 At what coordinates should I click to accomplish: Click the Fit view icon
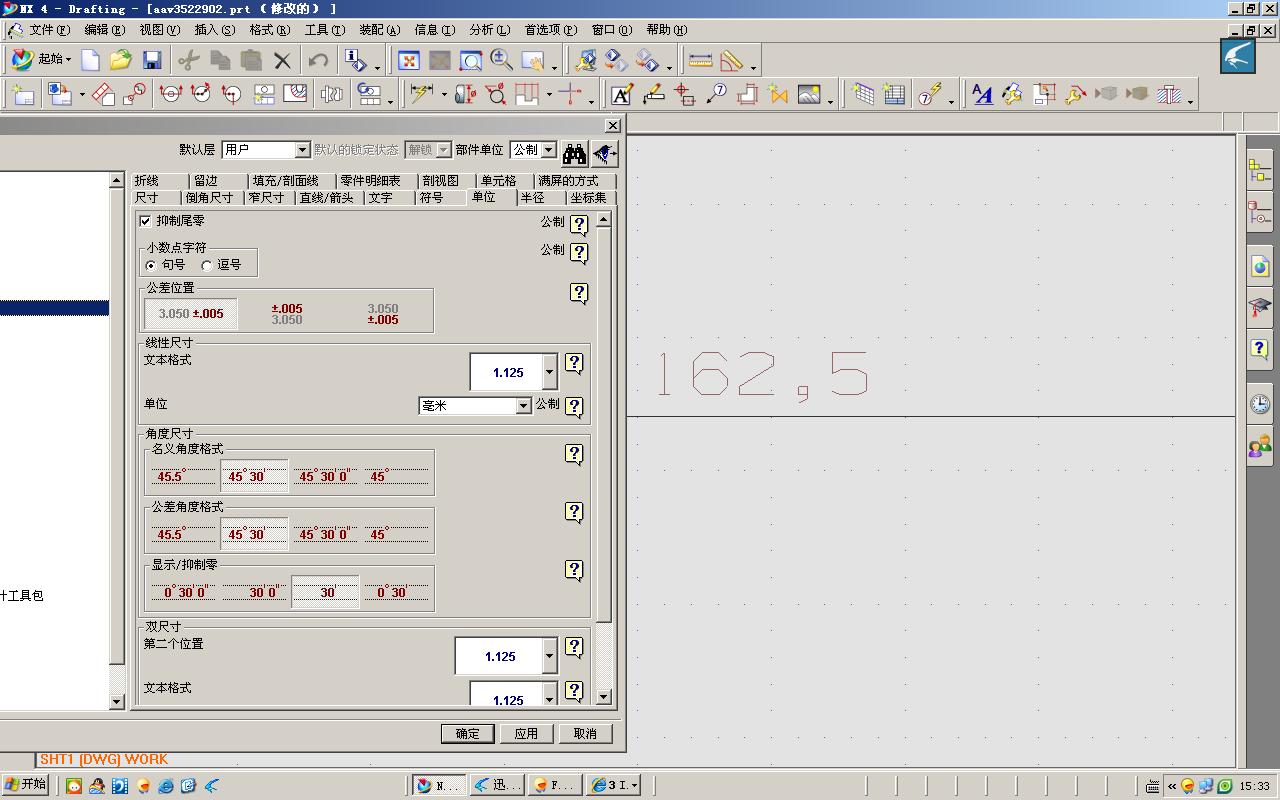click(408, 61)
